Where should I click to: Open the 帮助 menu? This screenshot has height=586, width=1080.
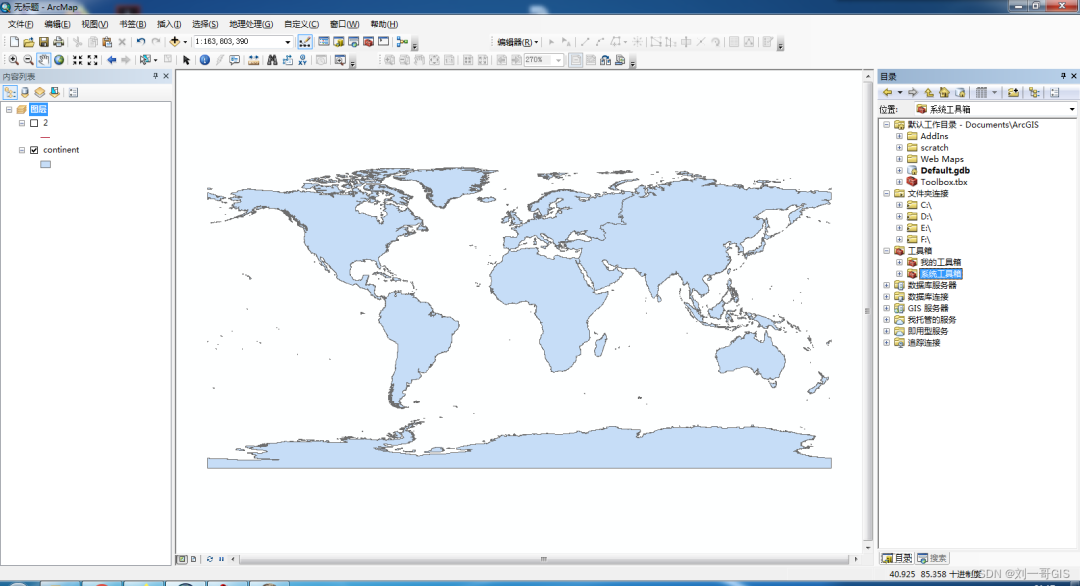coord(384,24)
